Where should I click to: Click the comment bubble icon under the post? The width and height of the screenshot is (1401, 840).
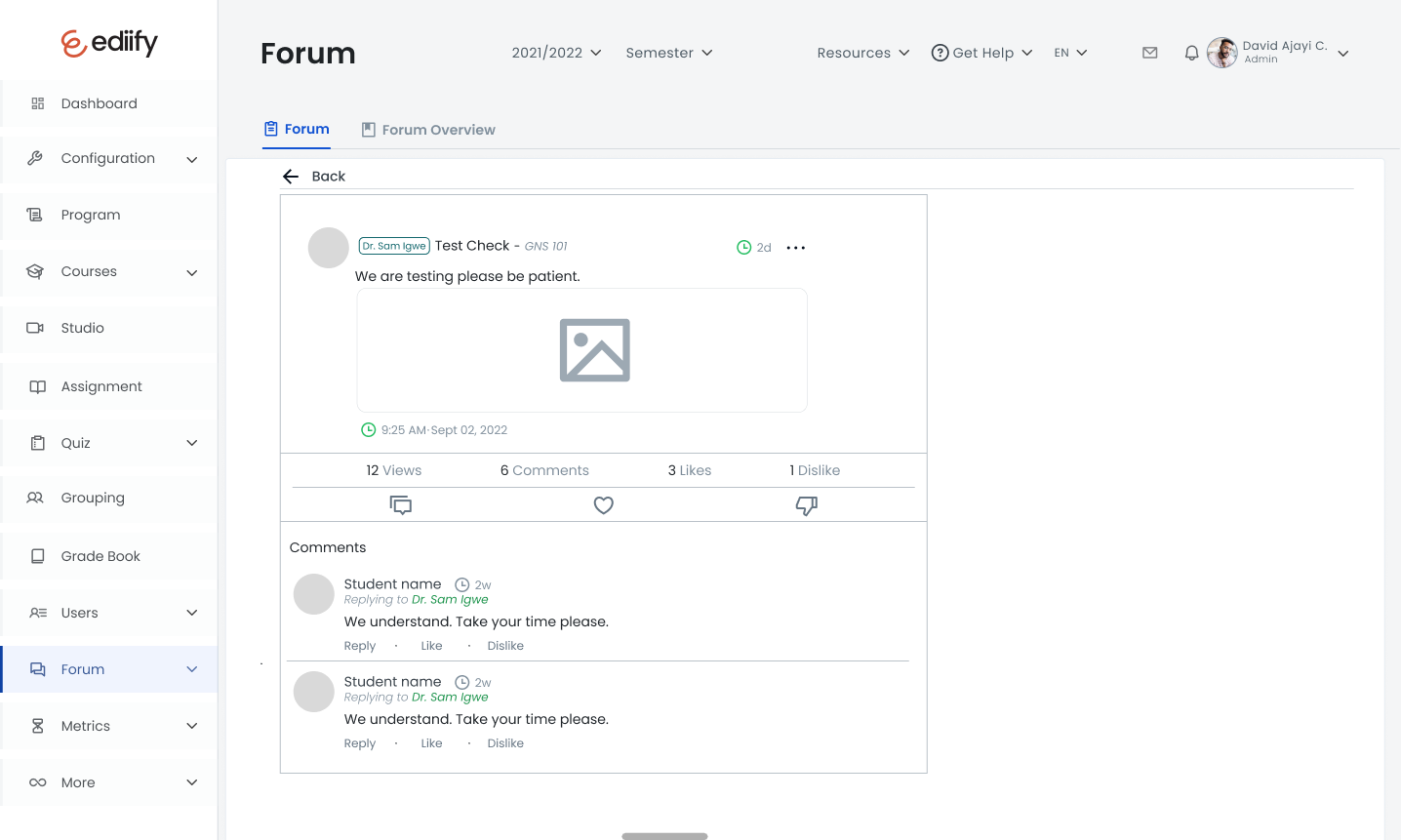401,504
